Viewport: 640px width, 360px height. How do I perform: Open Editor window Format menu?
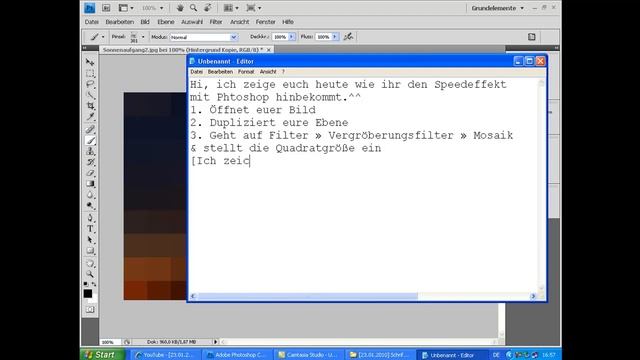tap(246, 72)
